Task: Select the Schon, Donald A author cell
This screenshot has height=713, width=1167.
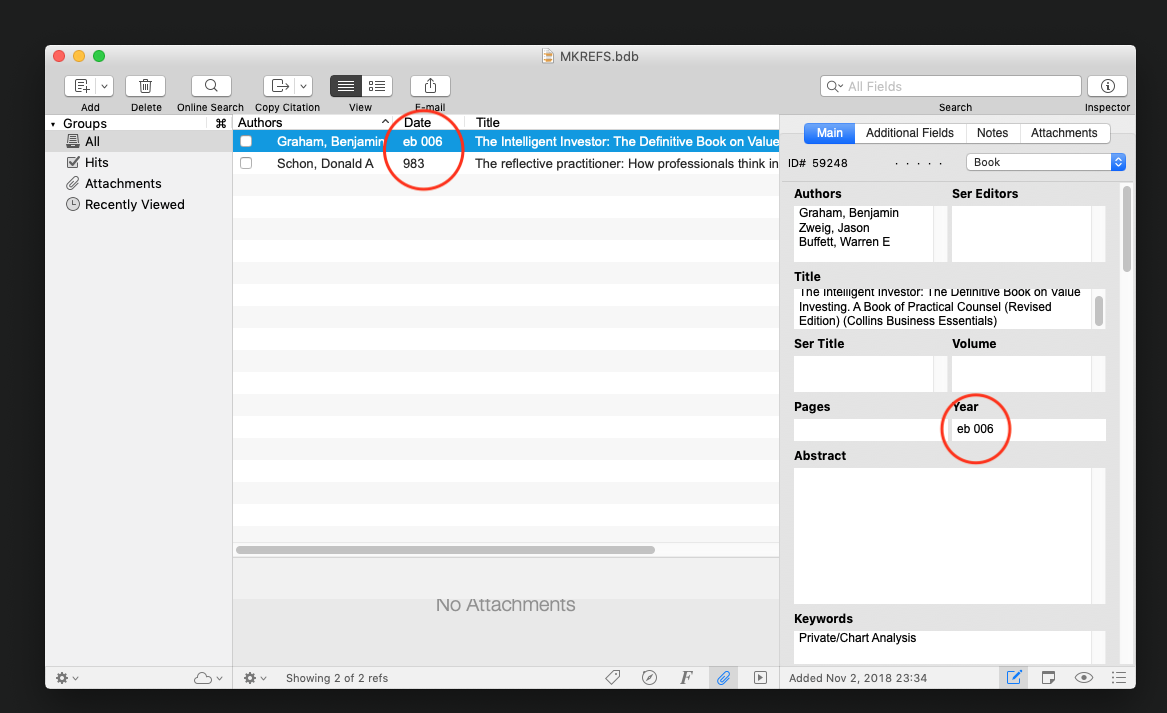Action: 325,163
